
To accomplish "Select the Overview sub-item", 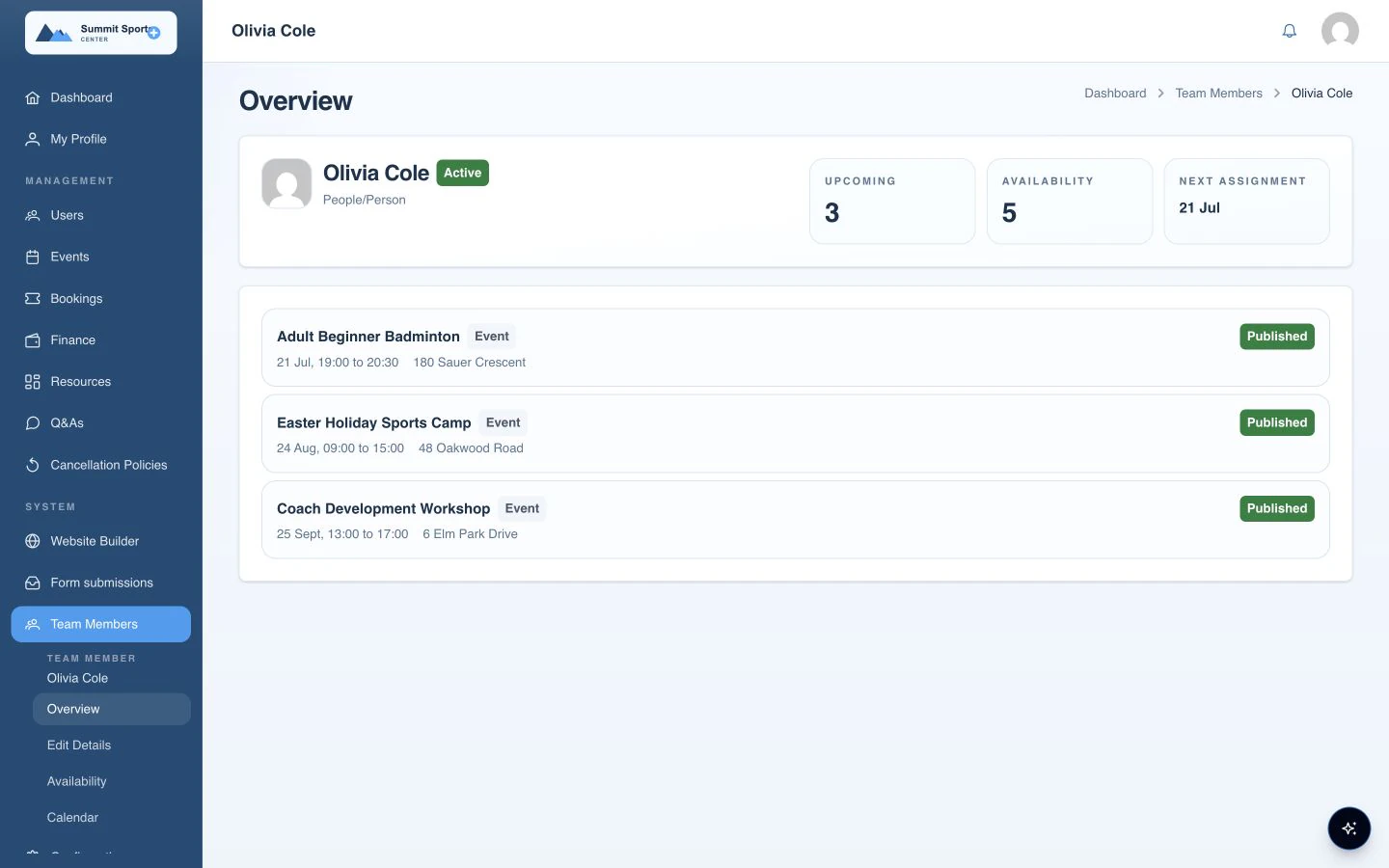I will pos(112,709).
